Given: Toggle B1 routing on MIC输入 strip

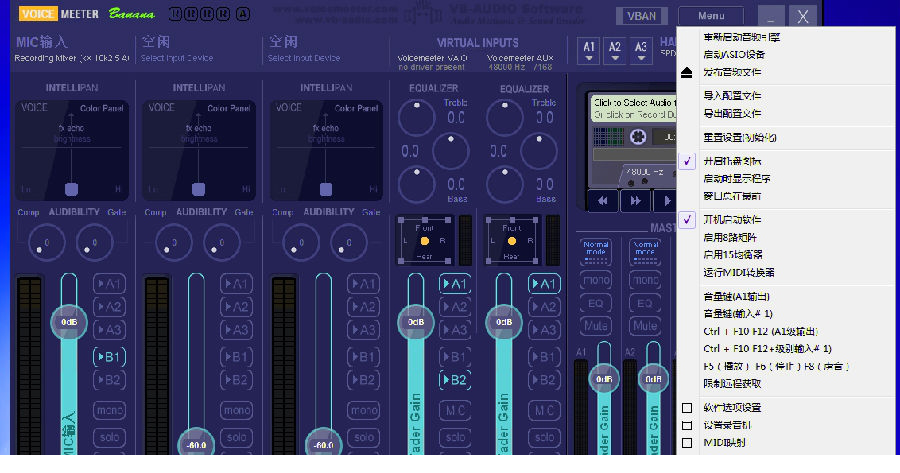Looking at the screenshot, I should [109, 356].
